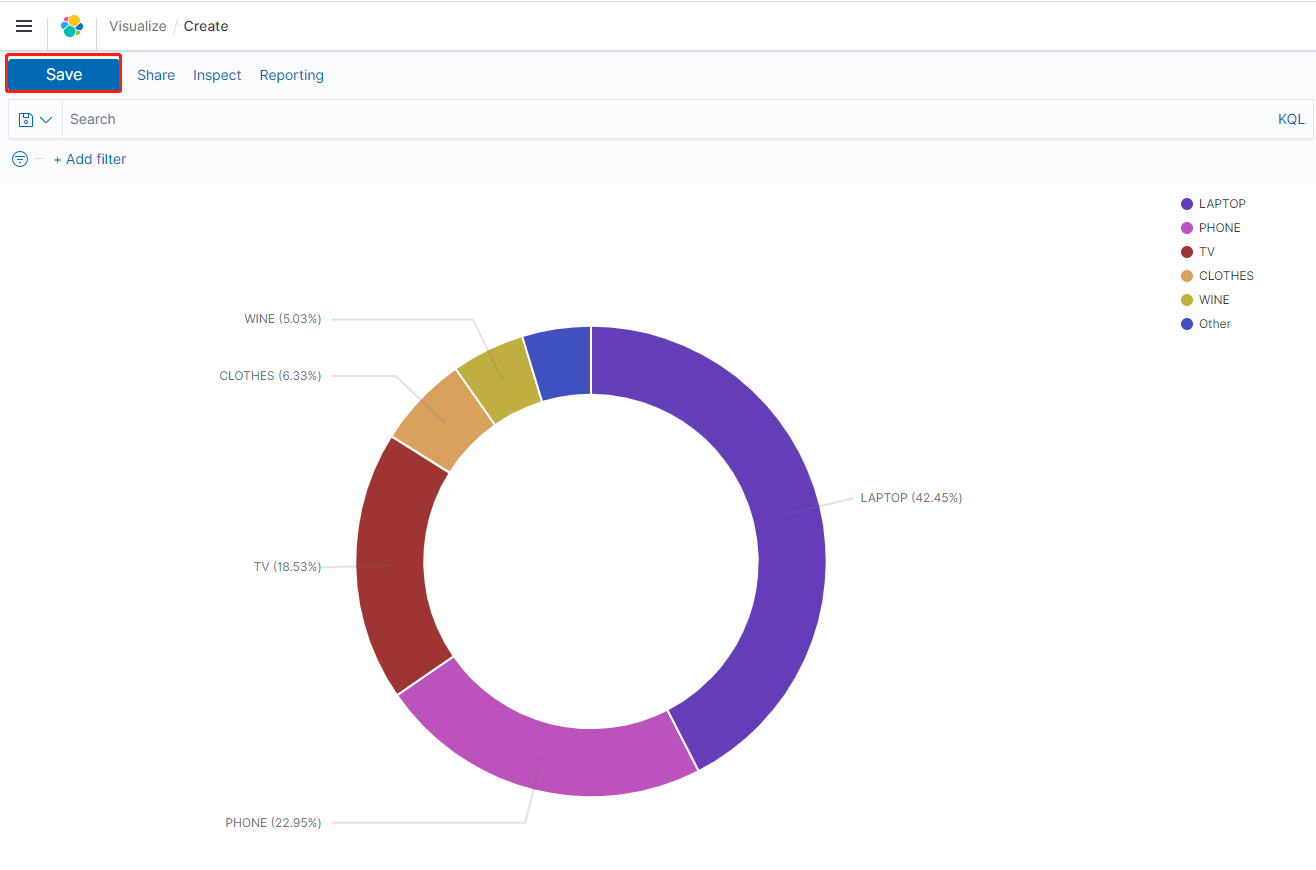Click the LAPTOP legend color dot
This screenshot has height=870, width=1316.
tap(1187, 204)
